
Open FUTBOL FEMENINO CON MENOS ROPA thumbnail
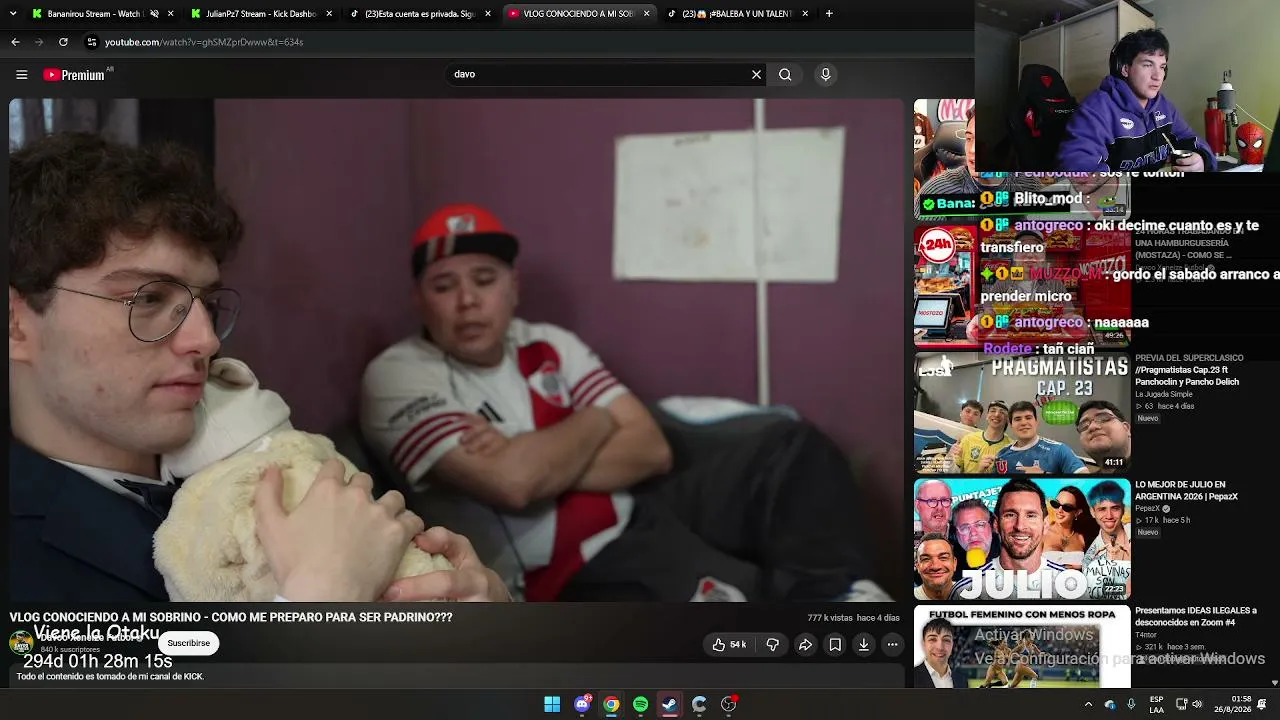(x=1022, y=646)
